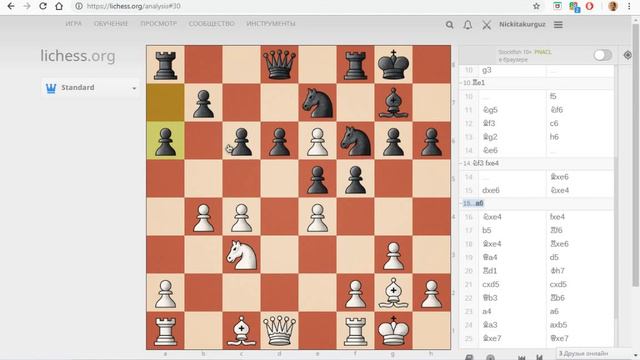Open the ПРОСМОТР menu
The width and height of the screenshot is (640, 360).
[158, 24]
